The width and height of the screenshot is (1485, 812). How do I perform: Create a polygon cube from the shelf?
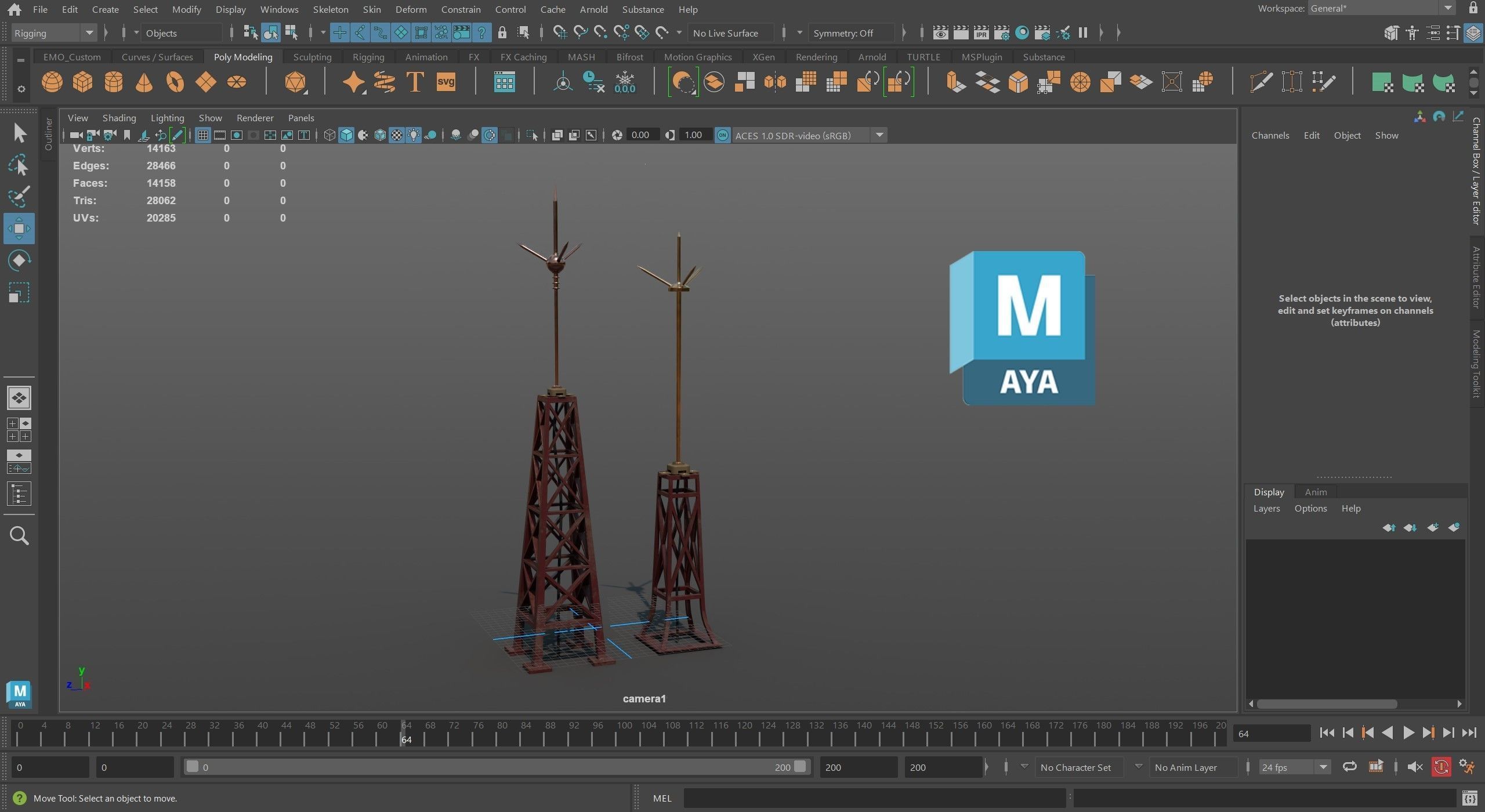click(83, 82)
